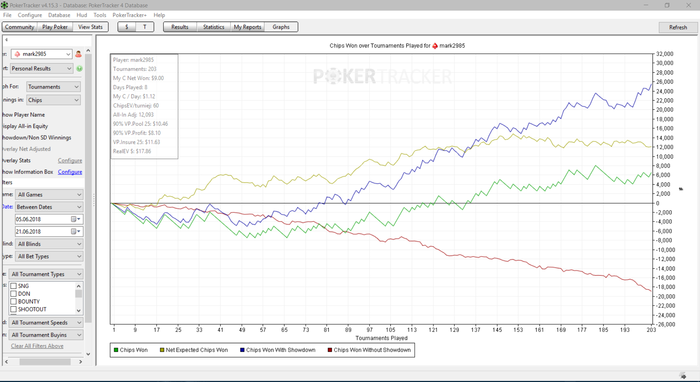Image resolution: width=700 pixels, height=382 pixels.
Task: Open the File menu
Action: click(x=7, y=15)
